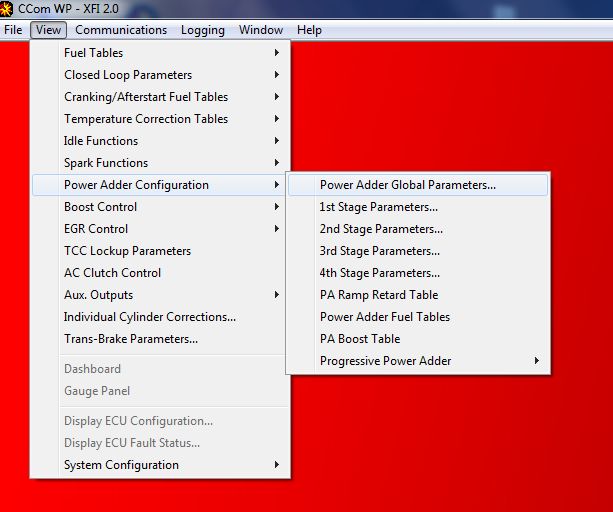Expand the Boost Control submenu

(160, 207)
